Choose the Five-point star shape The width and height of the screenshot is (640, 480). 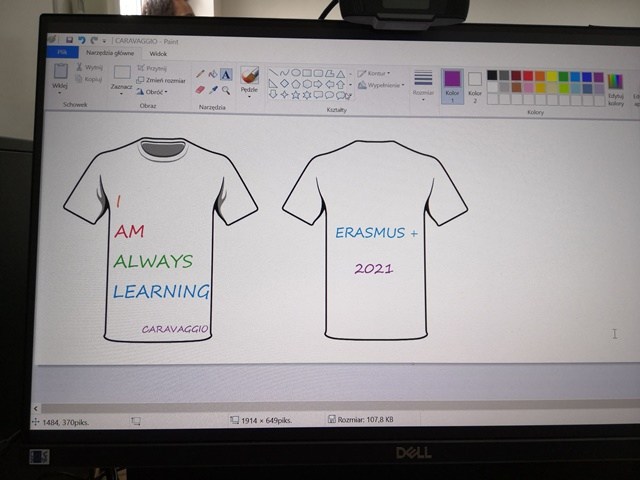click(x=296, y=95)
